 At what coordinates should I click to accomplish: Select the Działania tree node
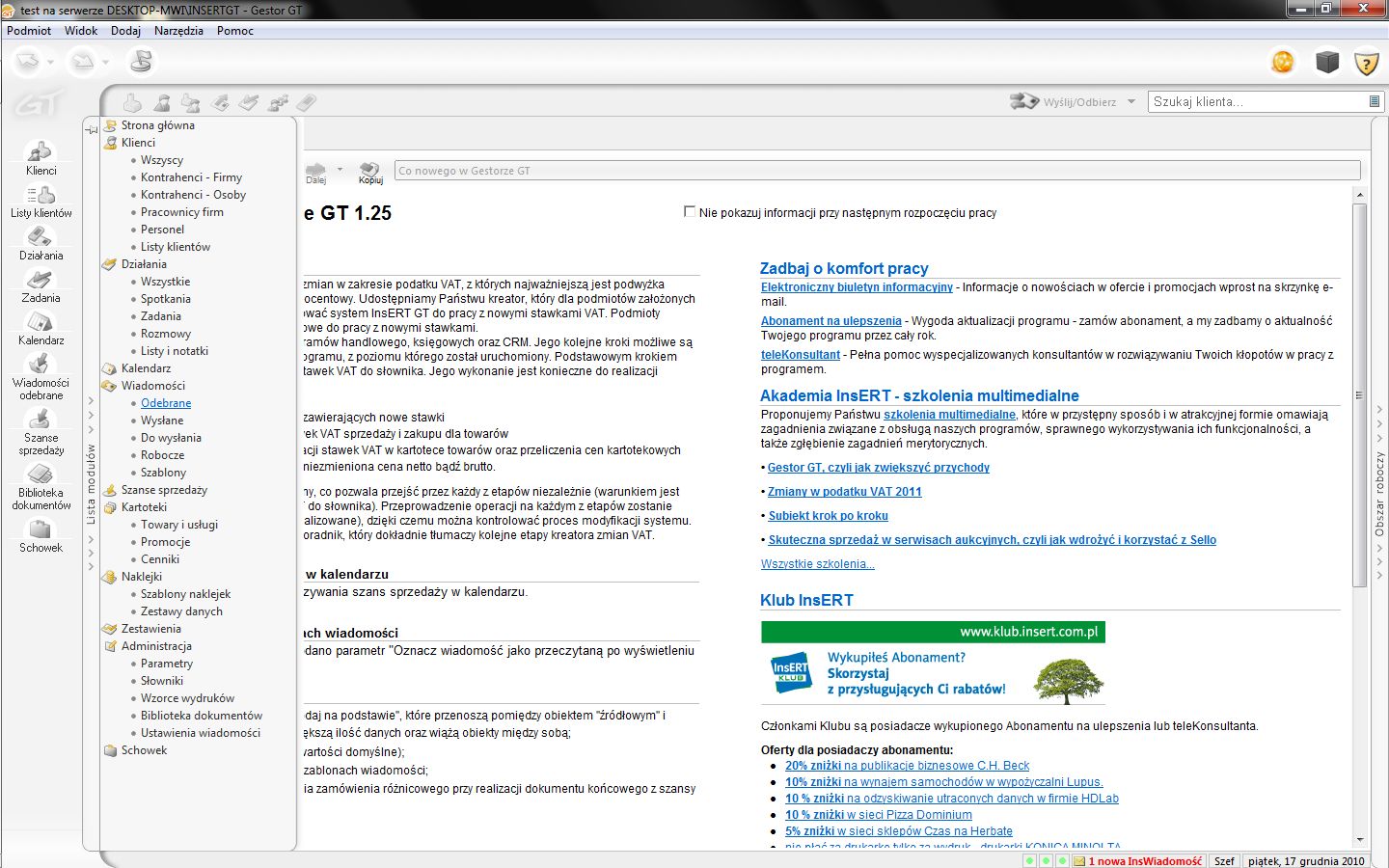(144, 264)
